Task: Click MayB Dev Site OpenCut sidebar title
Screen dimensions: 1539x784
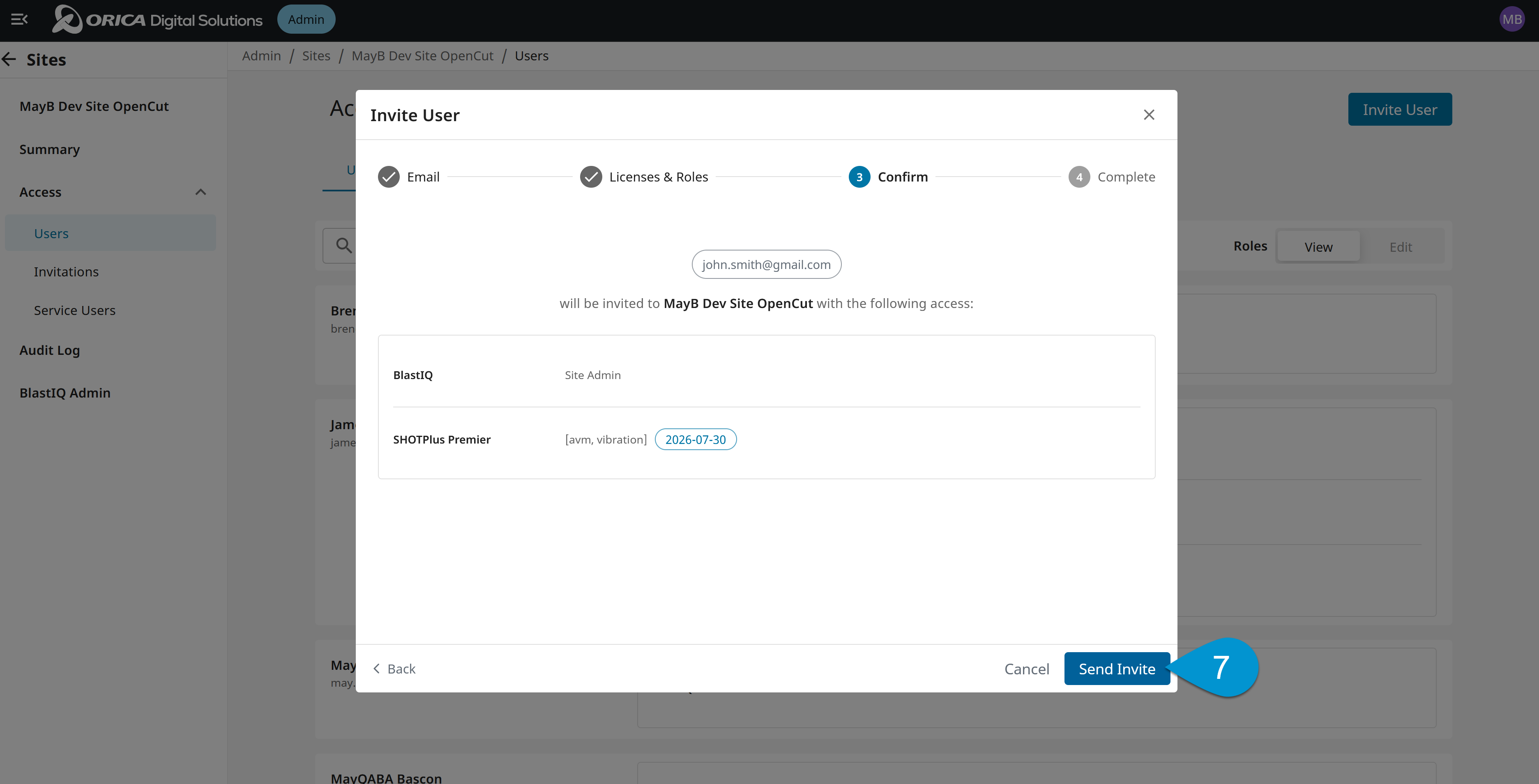Action: click(x=94, y=106)
